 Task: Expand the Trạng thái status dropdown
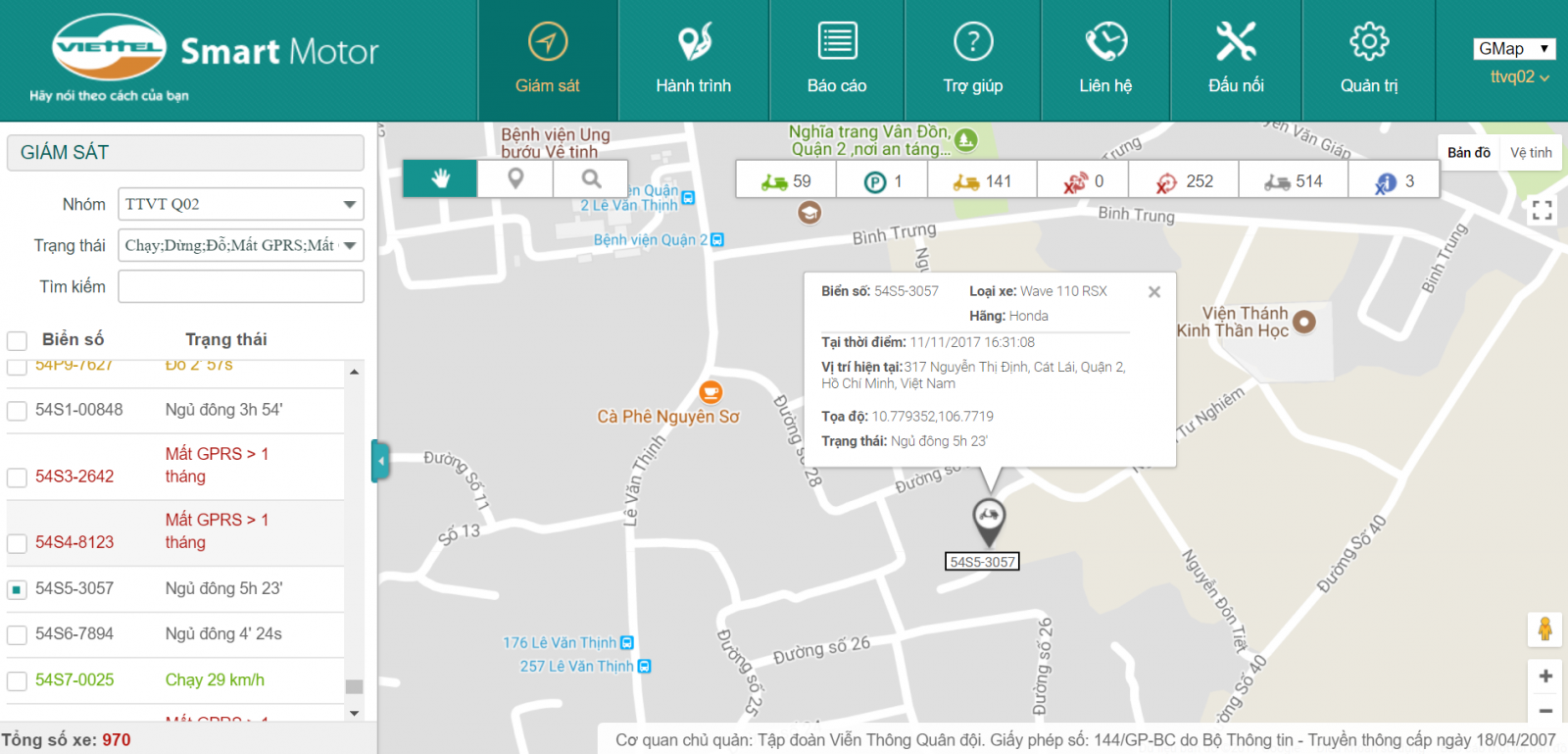point(240,245)
